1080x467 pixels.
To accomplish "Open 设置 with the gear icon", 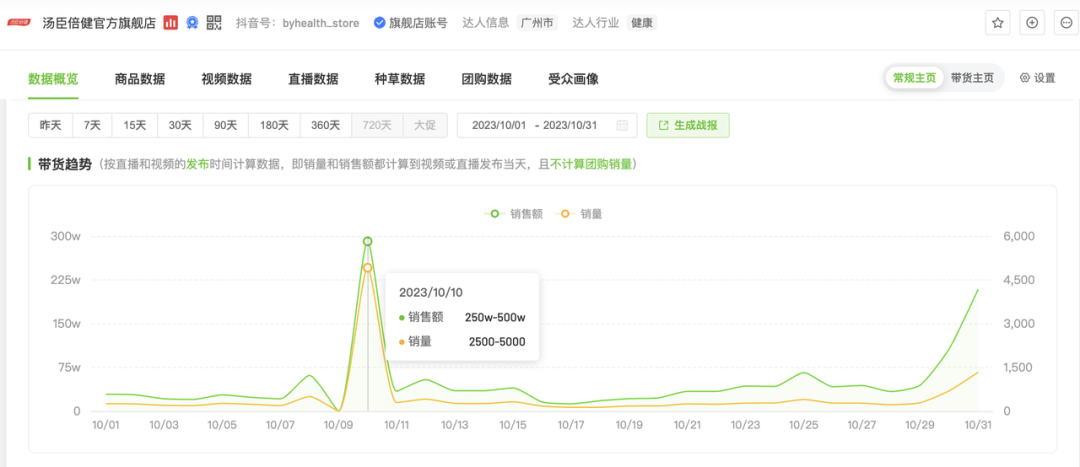I will pos(1037,78).
